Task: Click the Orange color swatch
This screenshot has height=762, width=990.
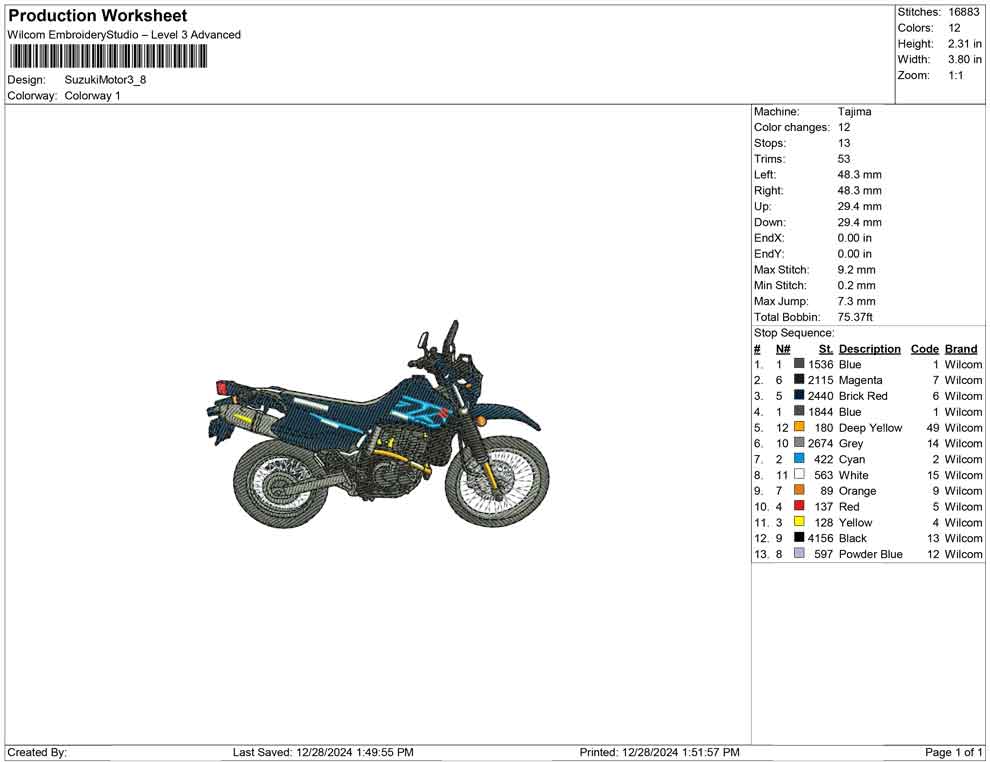Action: [x=799, y=491]
